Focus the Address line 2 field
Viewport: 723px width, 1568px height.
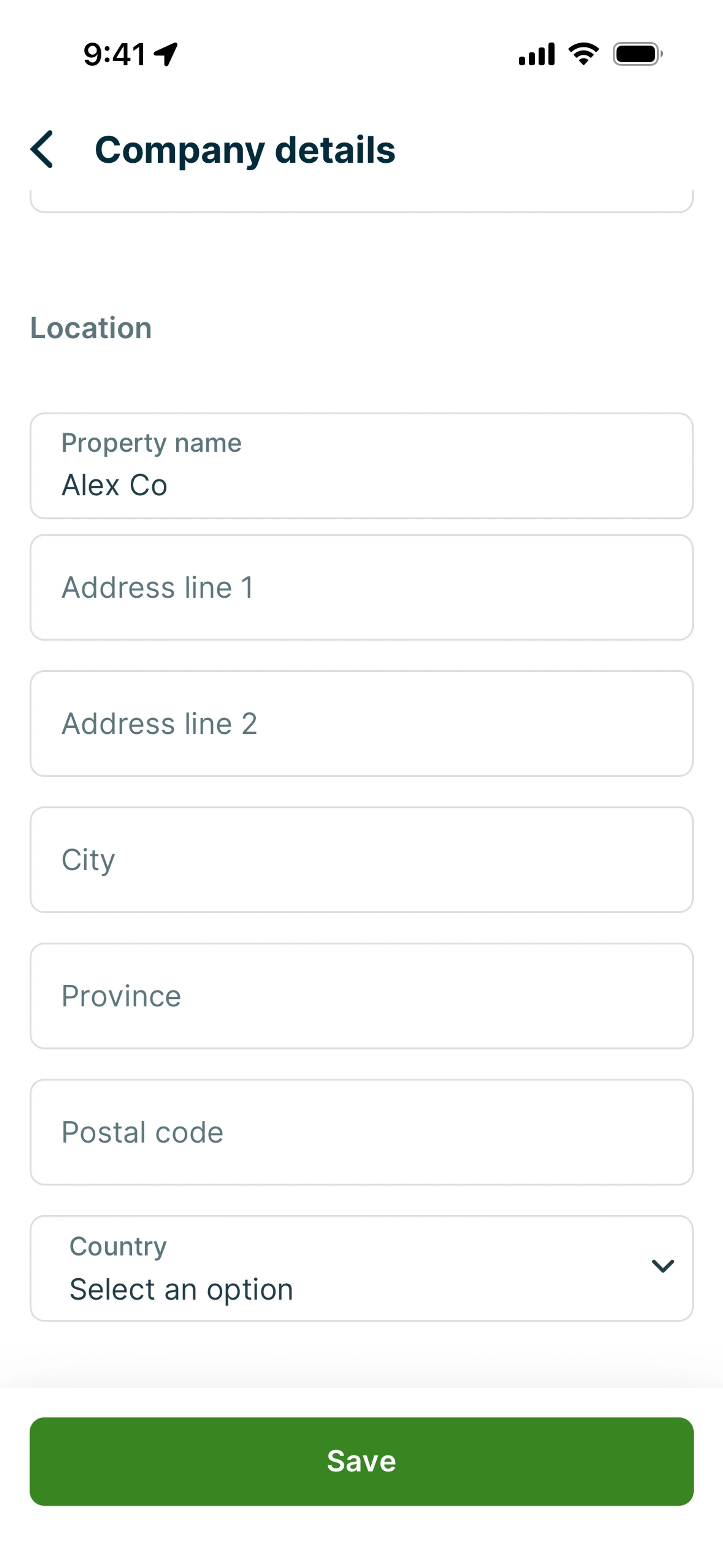361,724
